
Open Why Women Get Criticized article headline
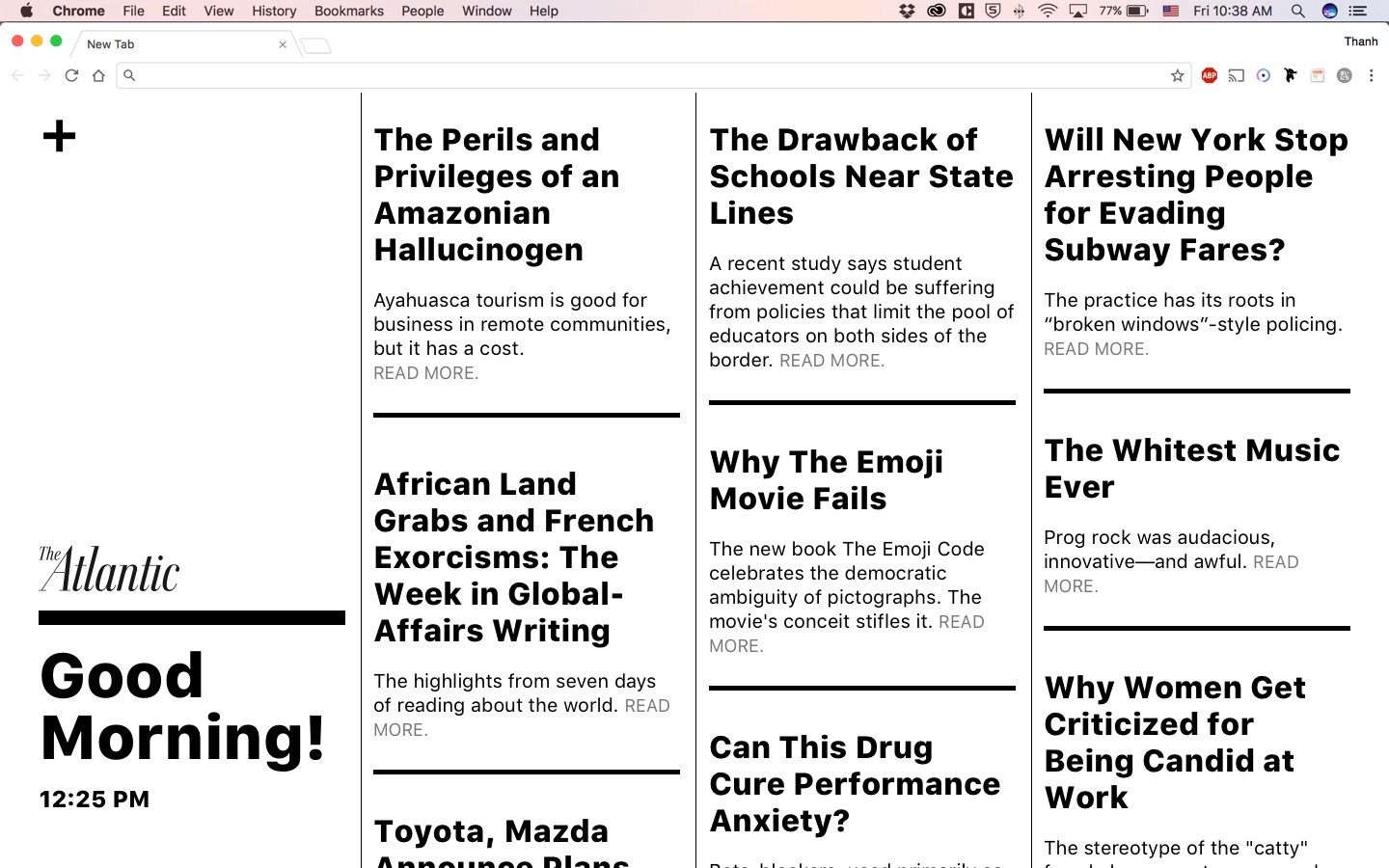1175,742
